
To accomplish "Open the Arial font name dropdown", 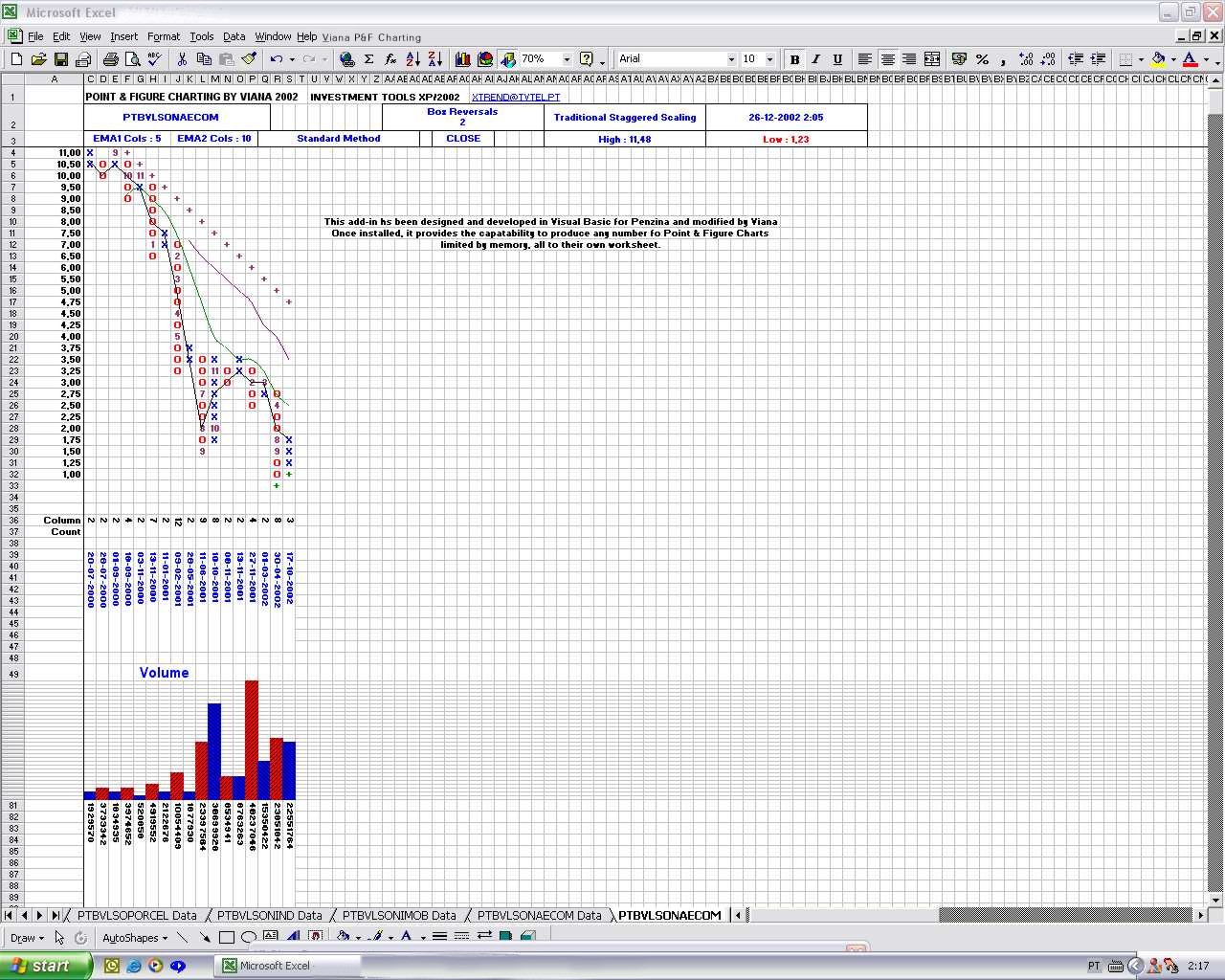I will [731, 59].
